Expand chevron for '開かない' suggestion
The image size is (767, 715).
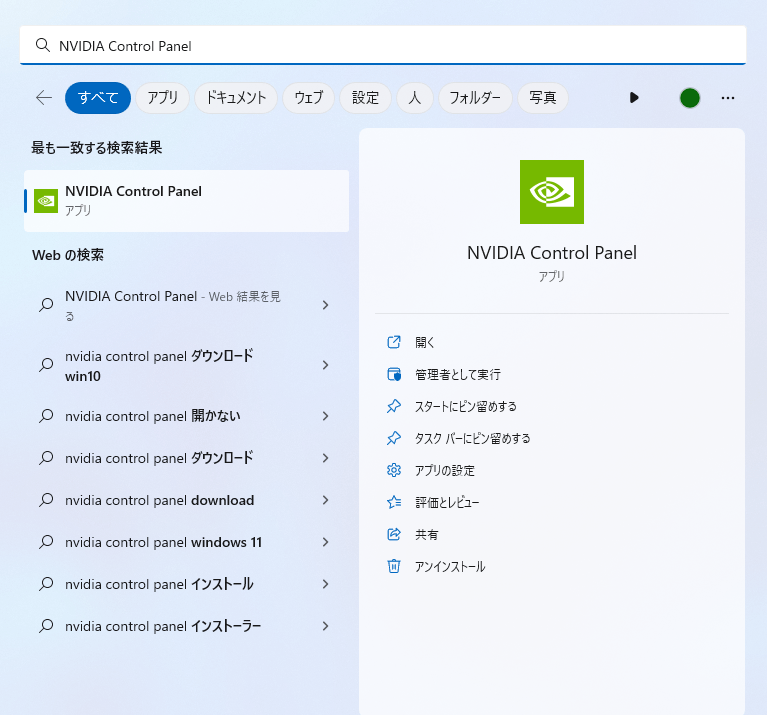[325, 416]
